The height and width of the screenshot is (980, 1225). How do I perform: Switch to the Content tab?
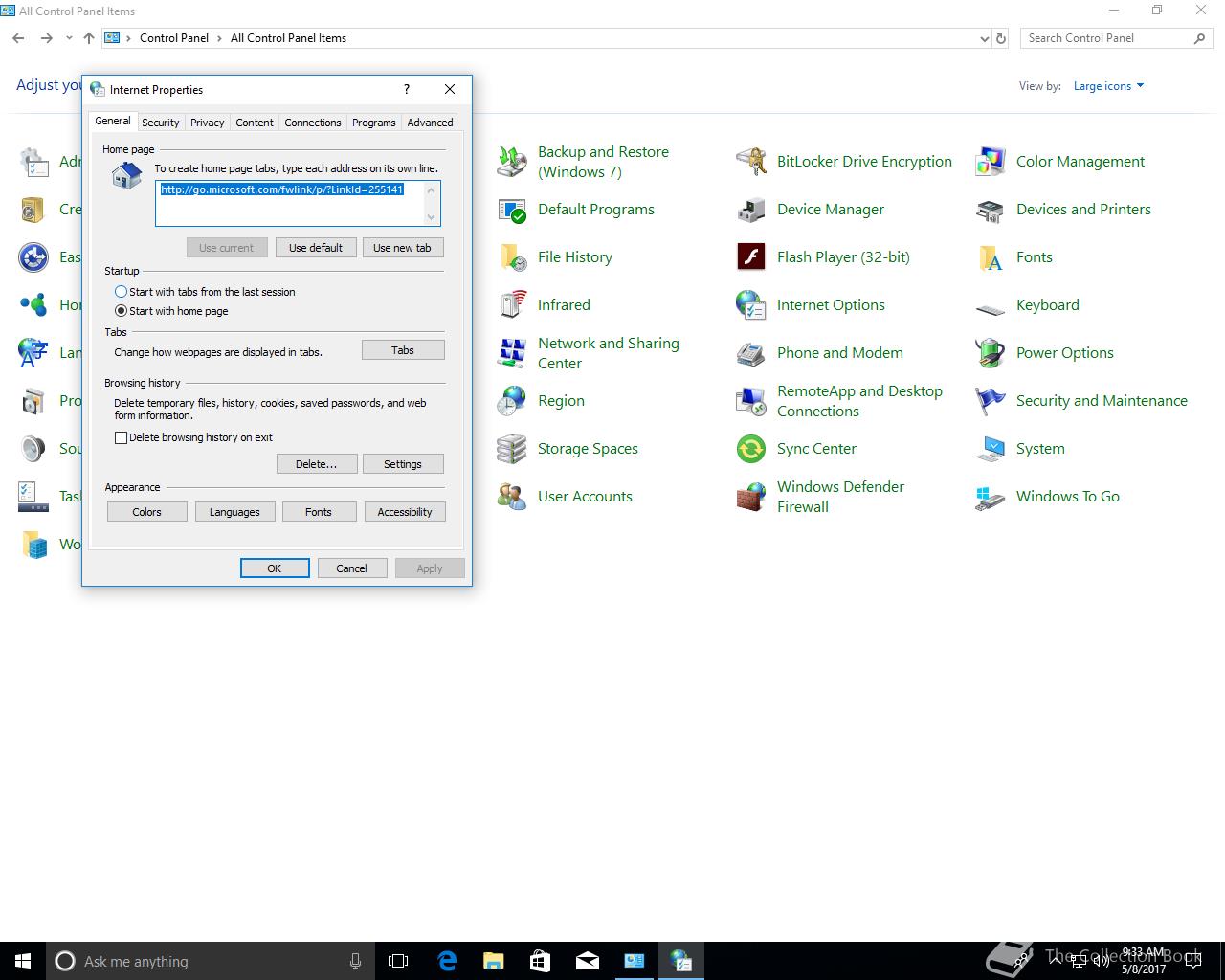(255, 122)
